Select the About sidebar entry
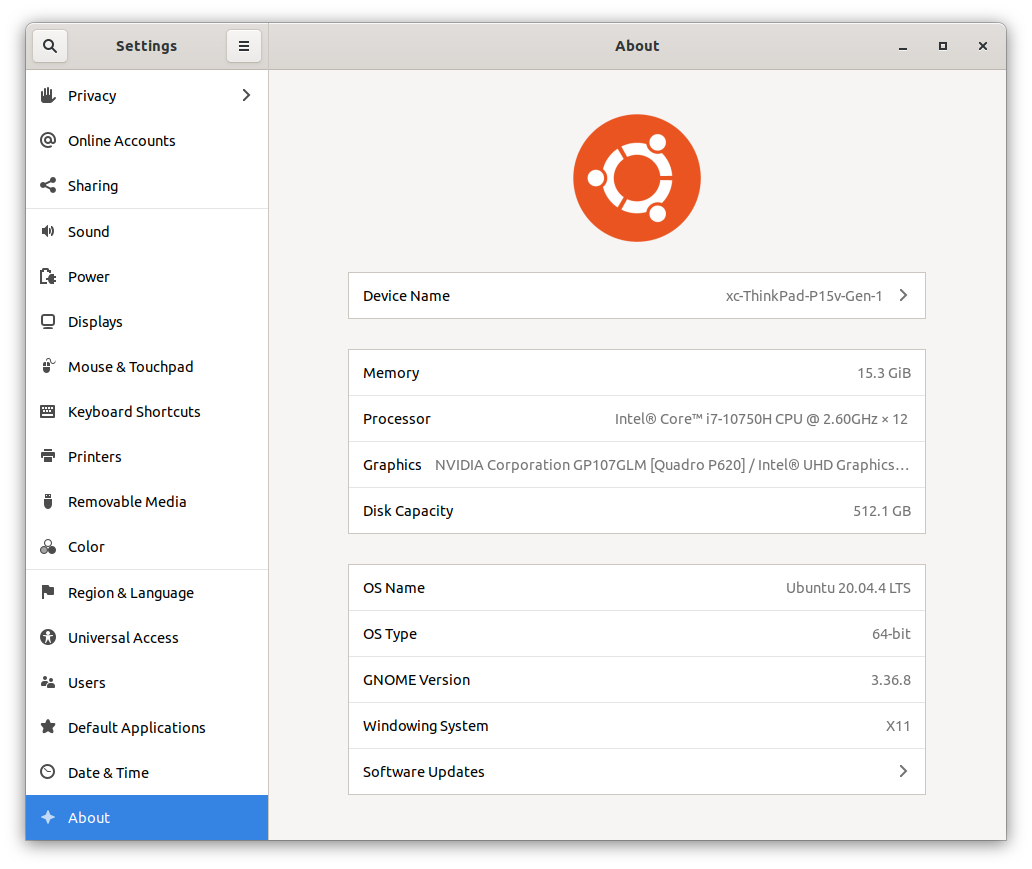 (147, 818)
